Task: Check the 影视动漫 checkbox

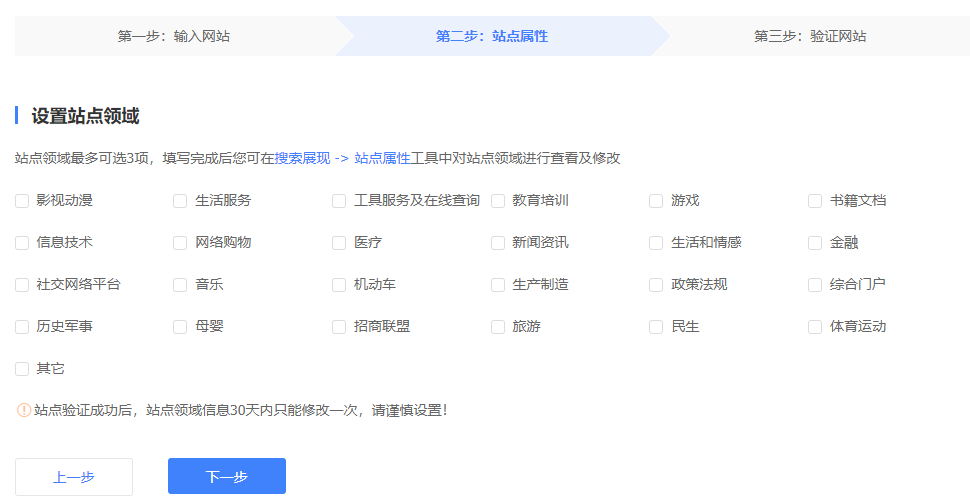Action: tap(22, 201)
